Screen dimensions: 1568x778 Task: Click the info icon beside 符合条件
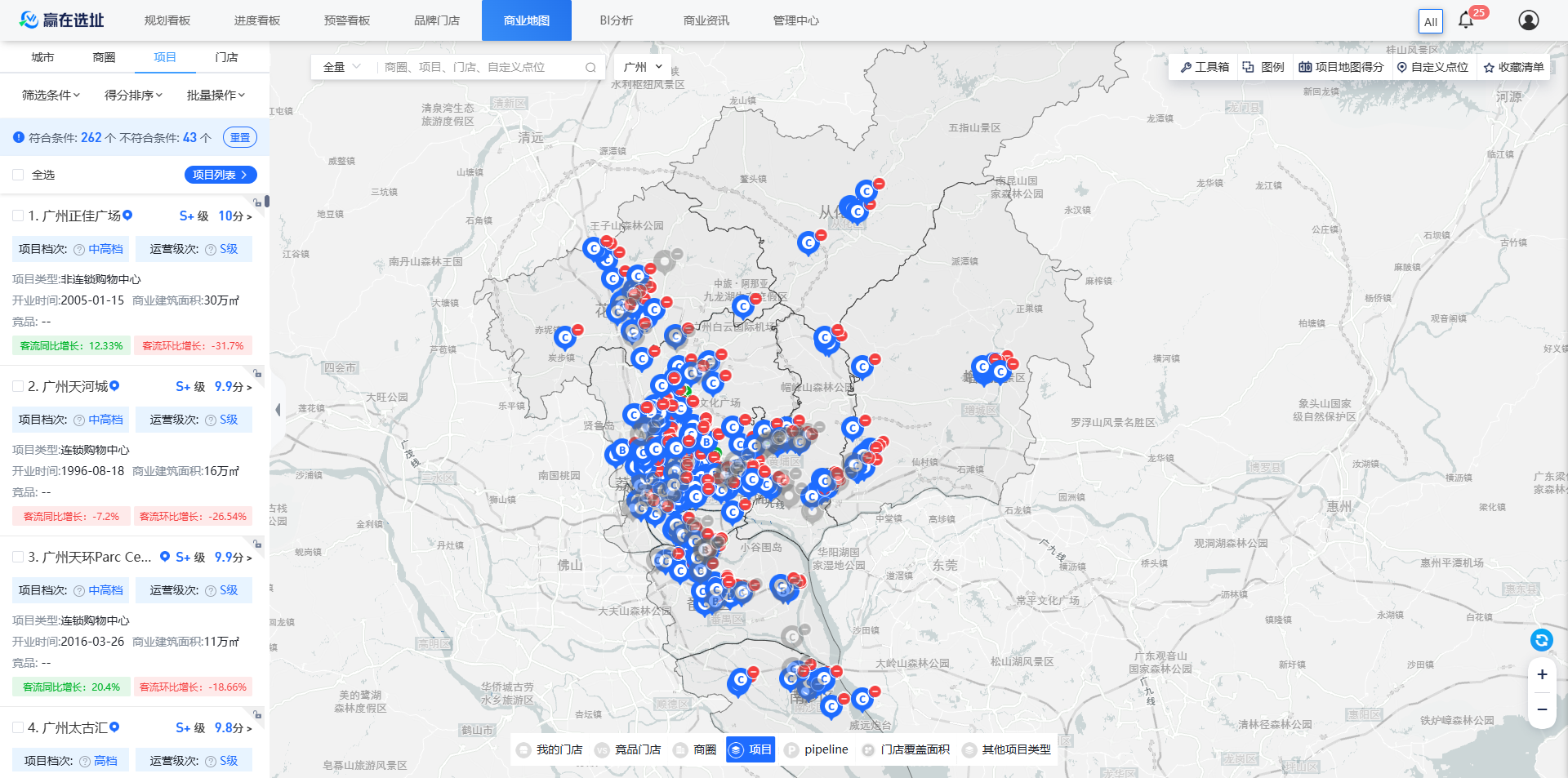pos(19,137)
